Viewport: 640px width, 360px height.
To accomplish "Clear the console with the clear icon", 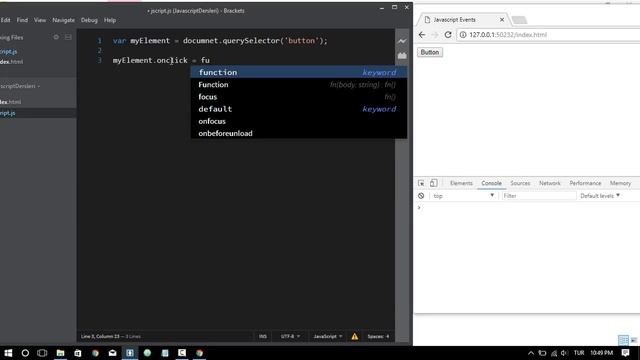I will pos(421,196).
